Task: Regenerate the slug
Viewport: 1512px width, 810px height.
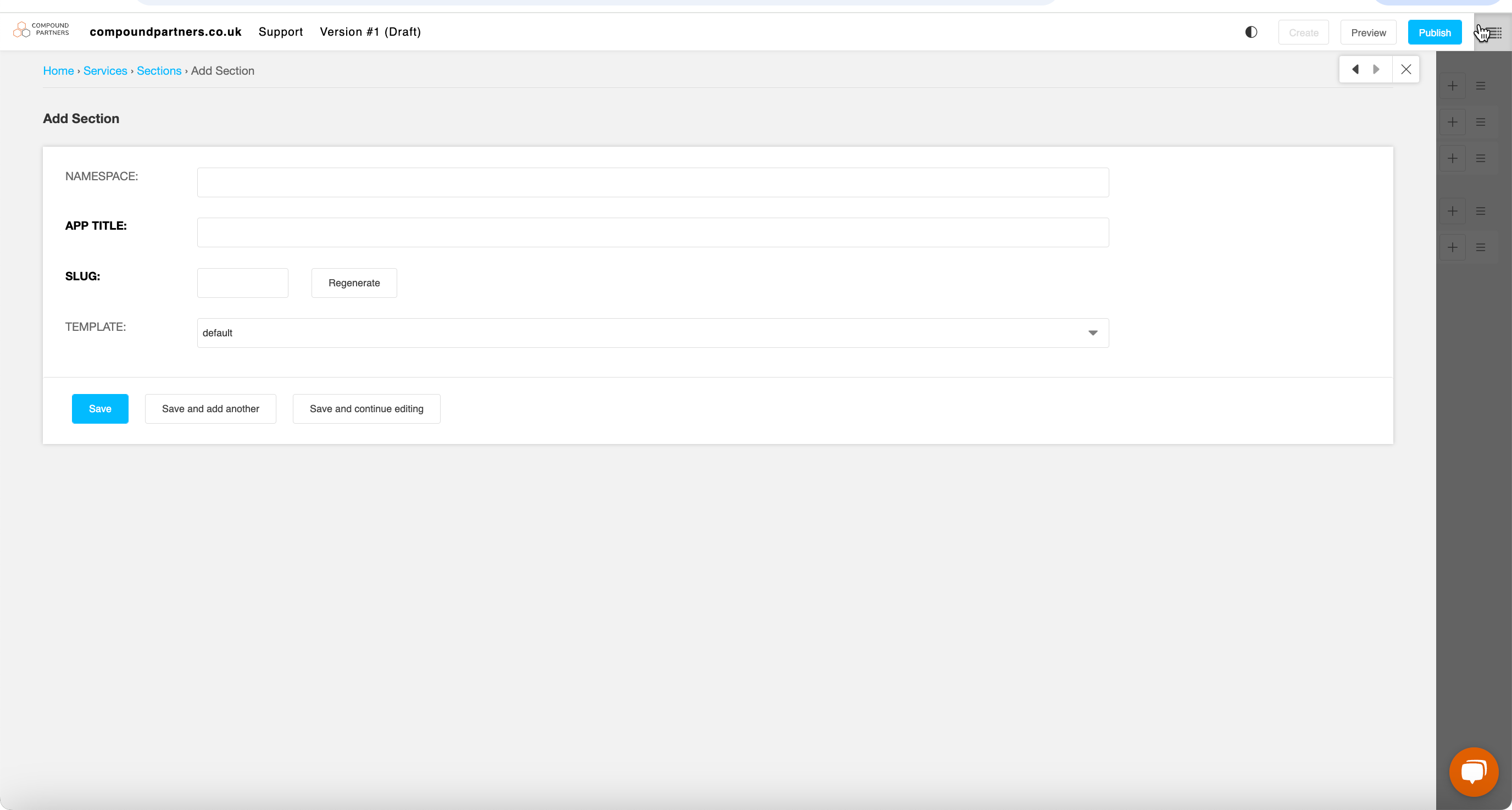Action: tap(354, 283)
